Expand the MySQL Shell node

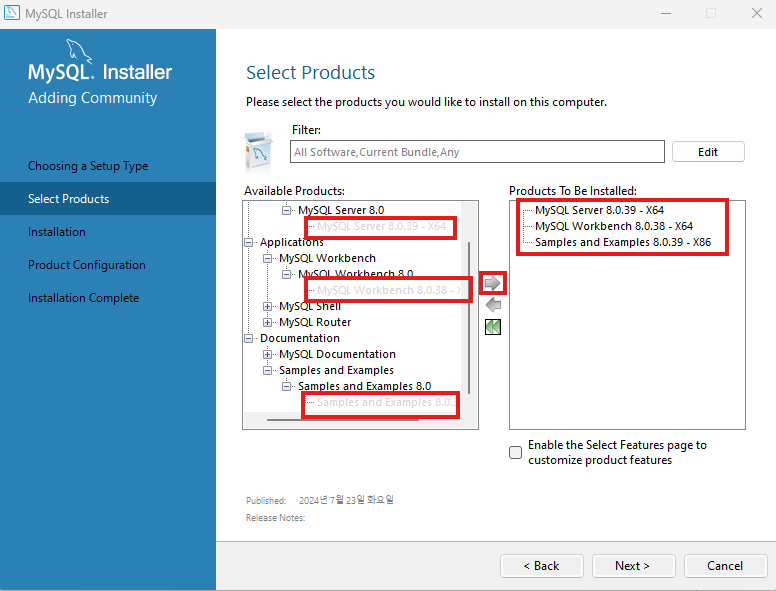point(267,306)
